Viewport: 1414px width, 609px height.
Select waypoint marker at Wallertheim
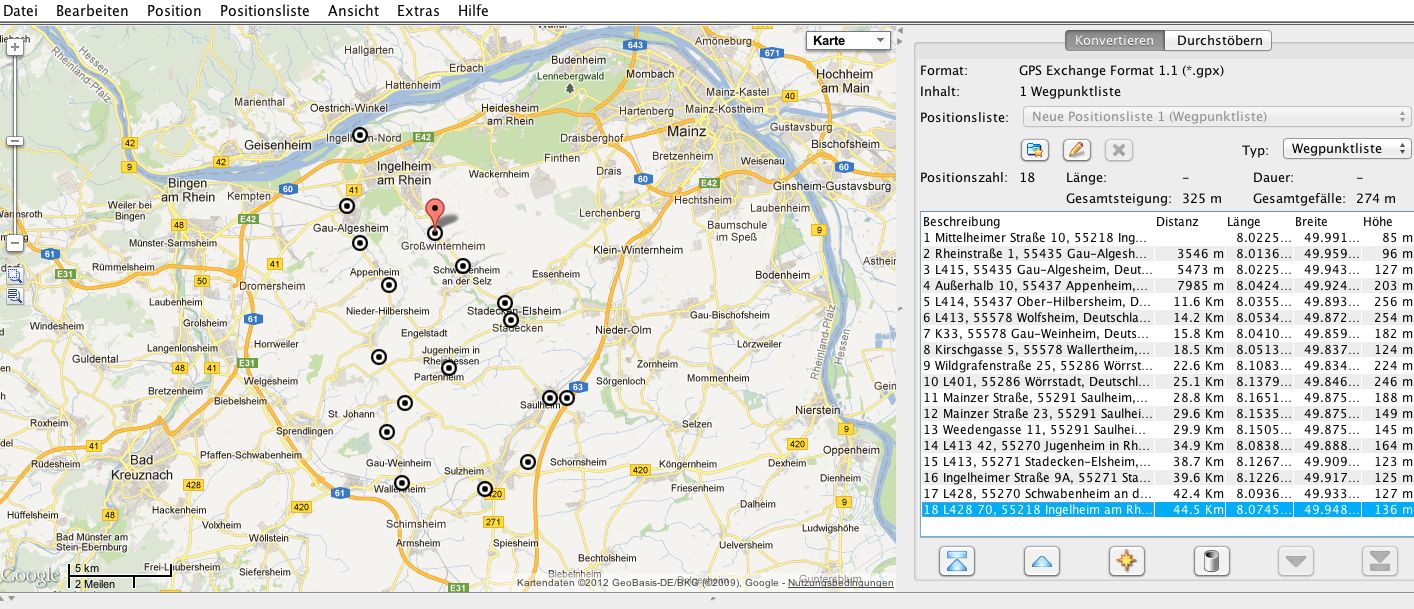(402, 483)
